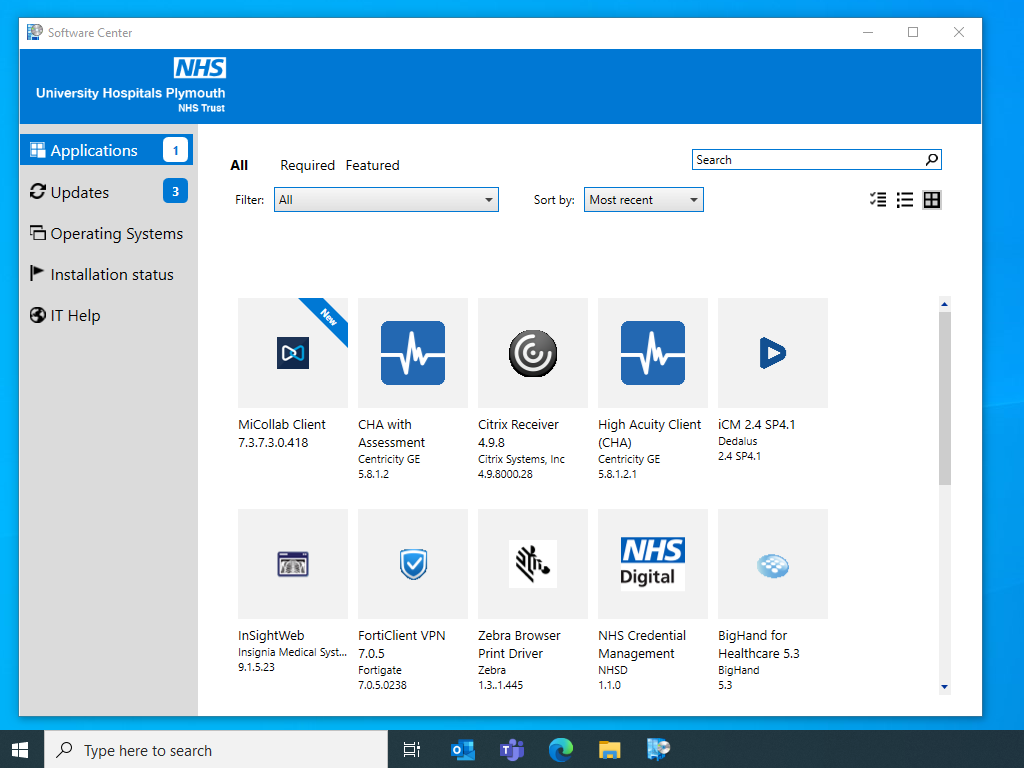This screenshot has width=1024, height=768.
Task: Go to Operating Systems section
Action: pos(106,233)
